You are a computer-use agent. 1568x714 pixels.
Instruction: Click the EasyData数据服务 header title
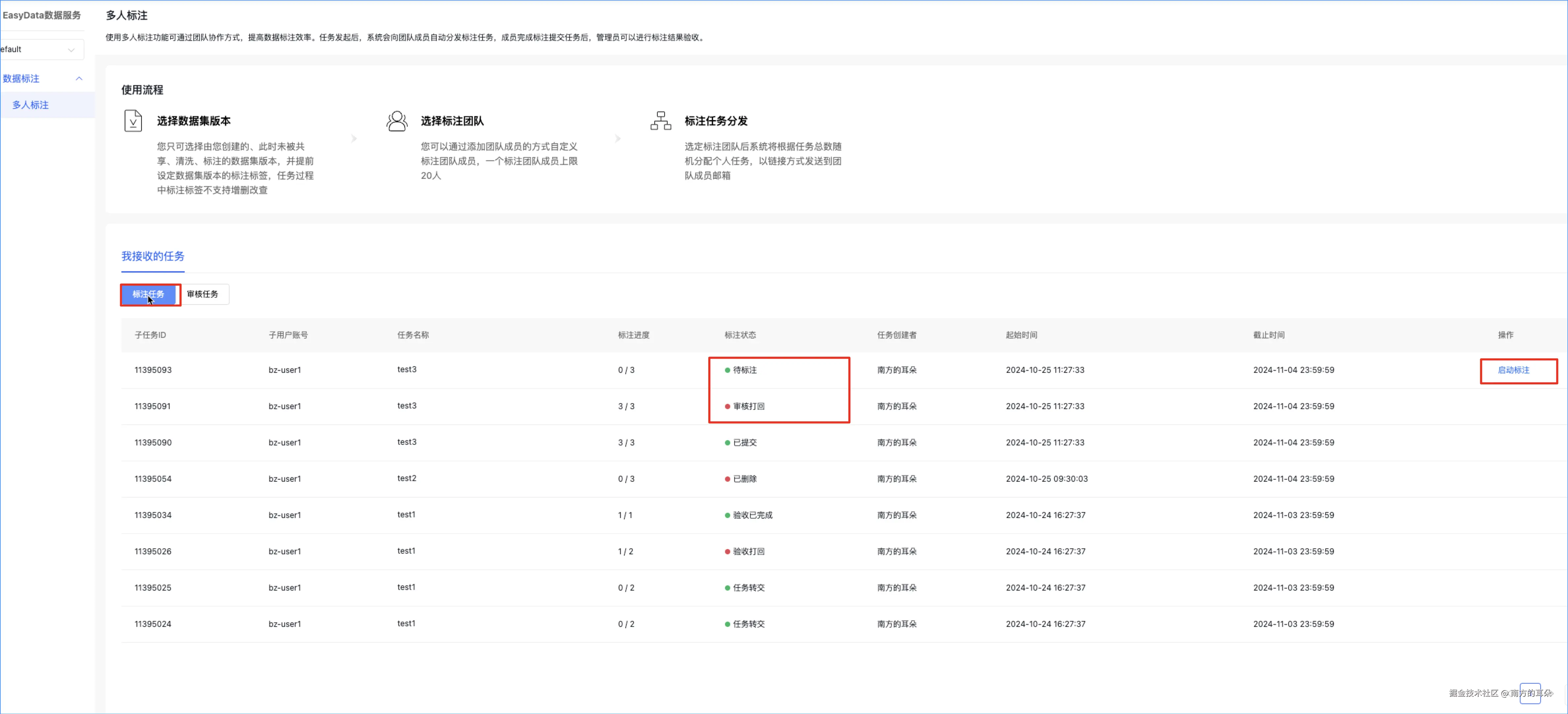[x=41, y=15]
